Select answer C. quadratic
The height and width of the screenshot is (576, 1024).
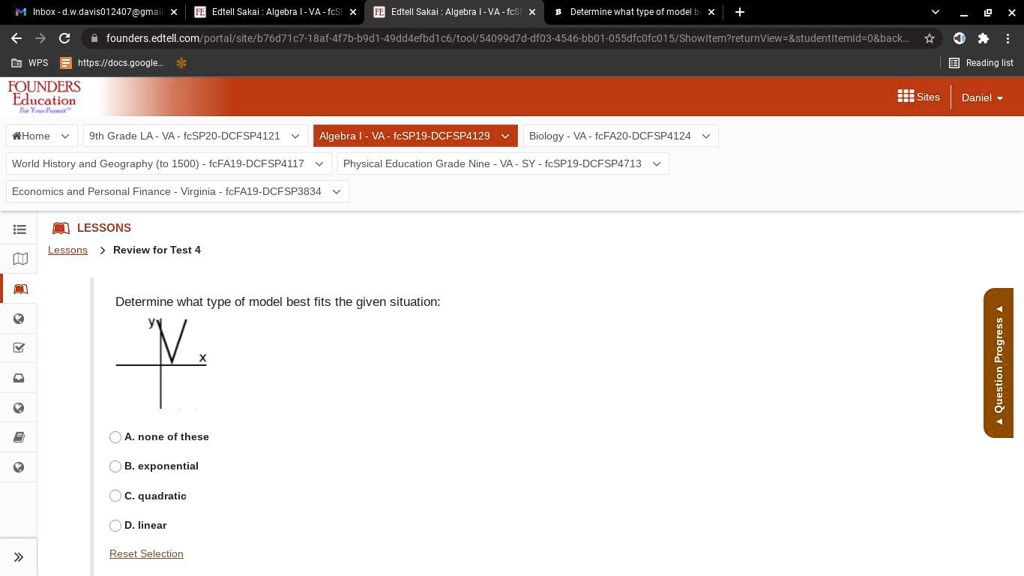(x=116, y=496)
